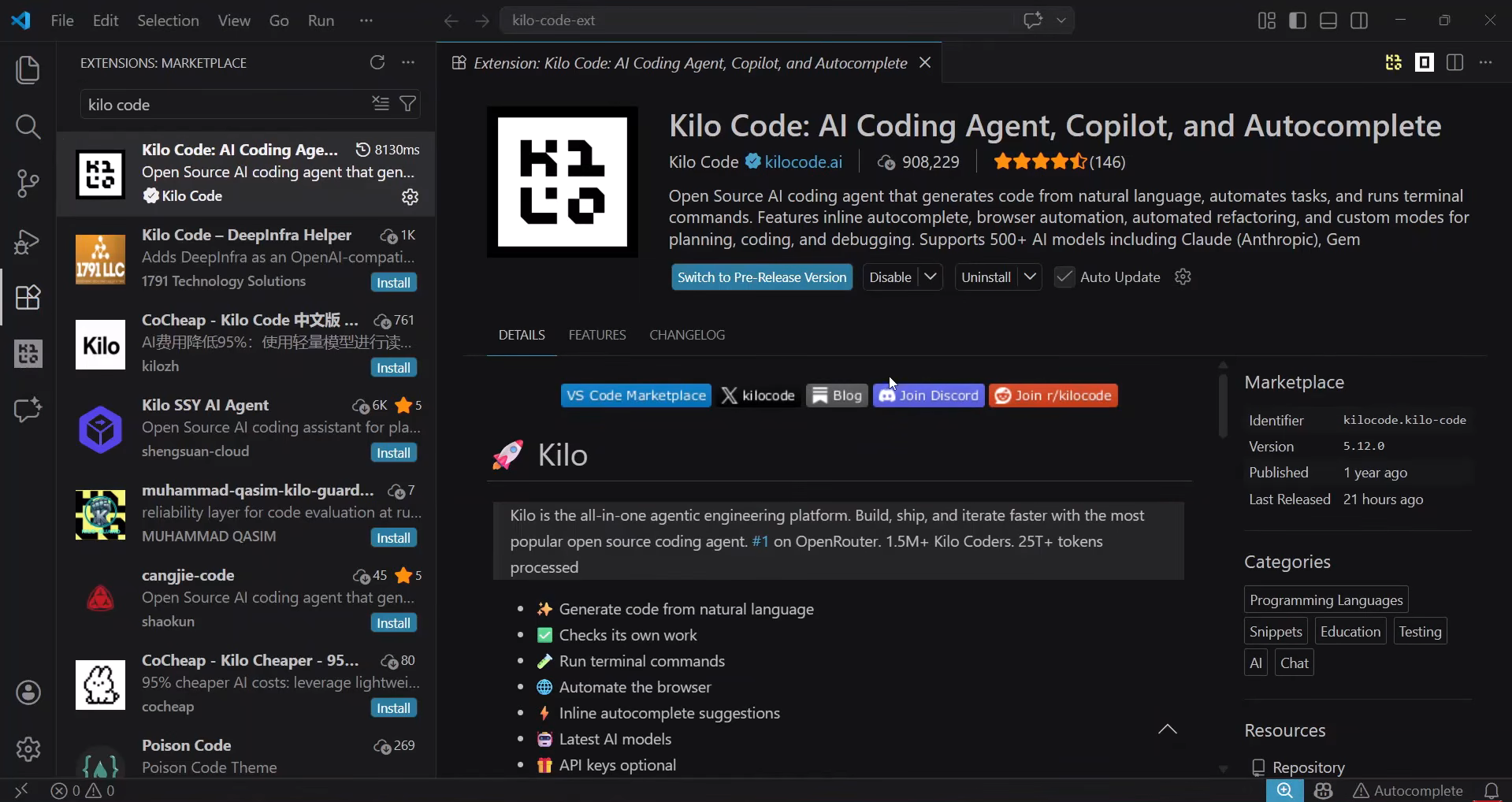Image resolution: width=1512 pixels, height=802 pixels.
Task: Open manage gear for Kilo Code list item
Action: point(410,197)
